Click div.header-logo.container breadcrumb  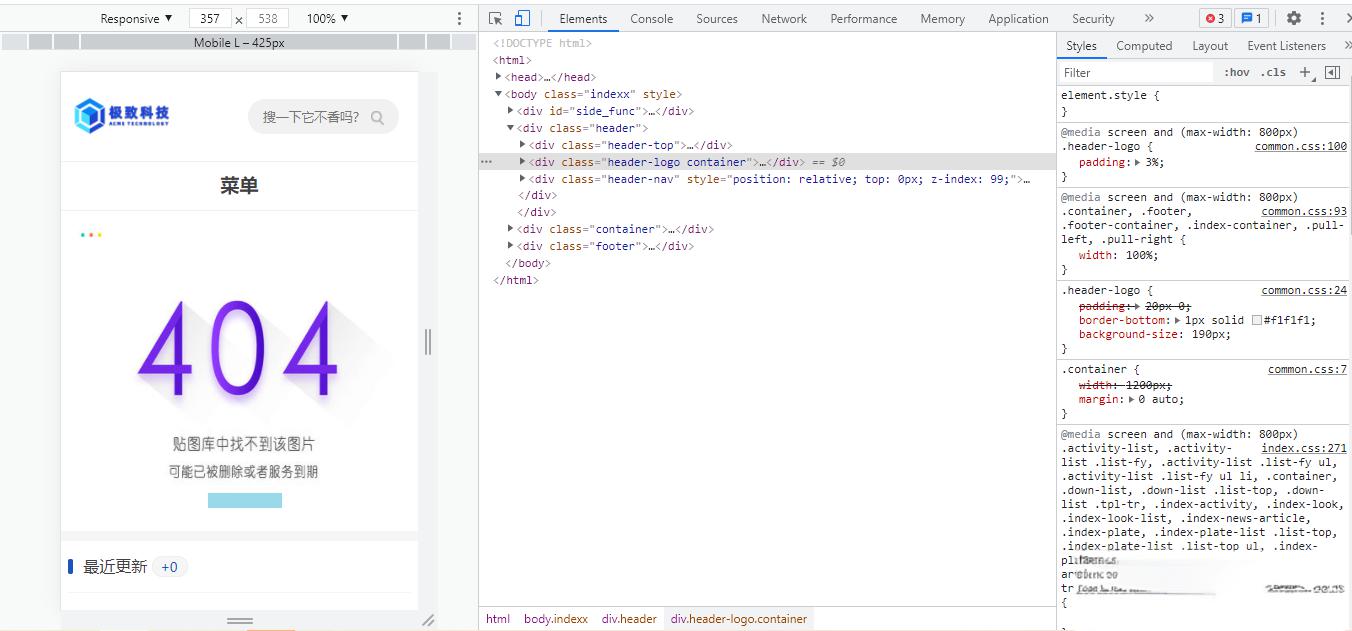739,619
